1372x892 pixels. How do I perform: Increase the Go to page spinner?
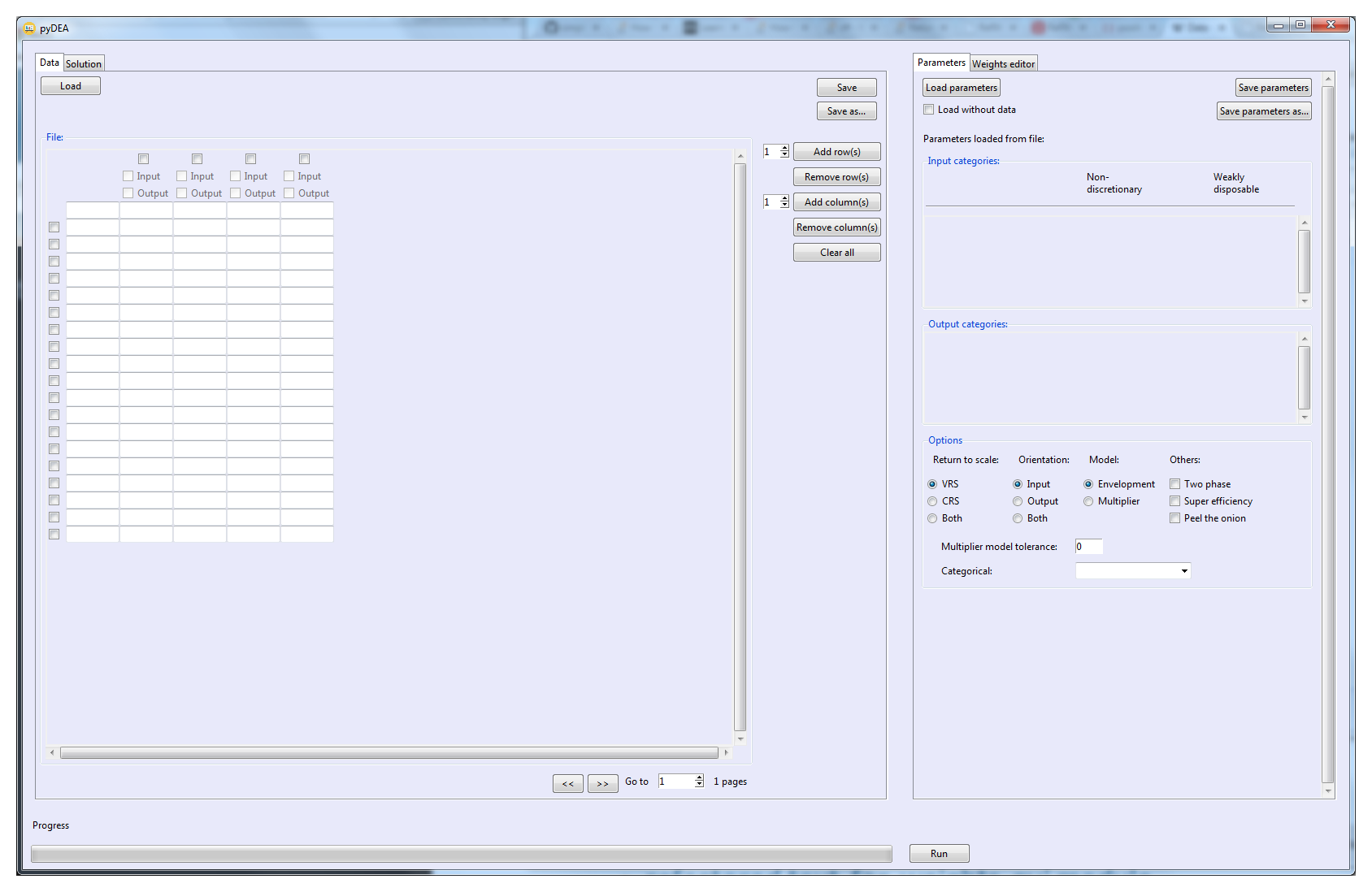[699, 778]
